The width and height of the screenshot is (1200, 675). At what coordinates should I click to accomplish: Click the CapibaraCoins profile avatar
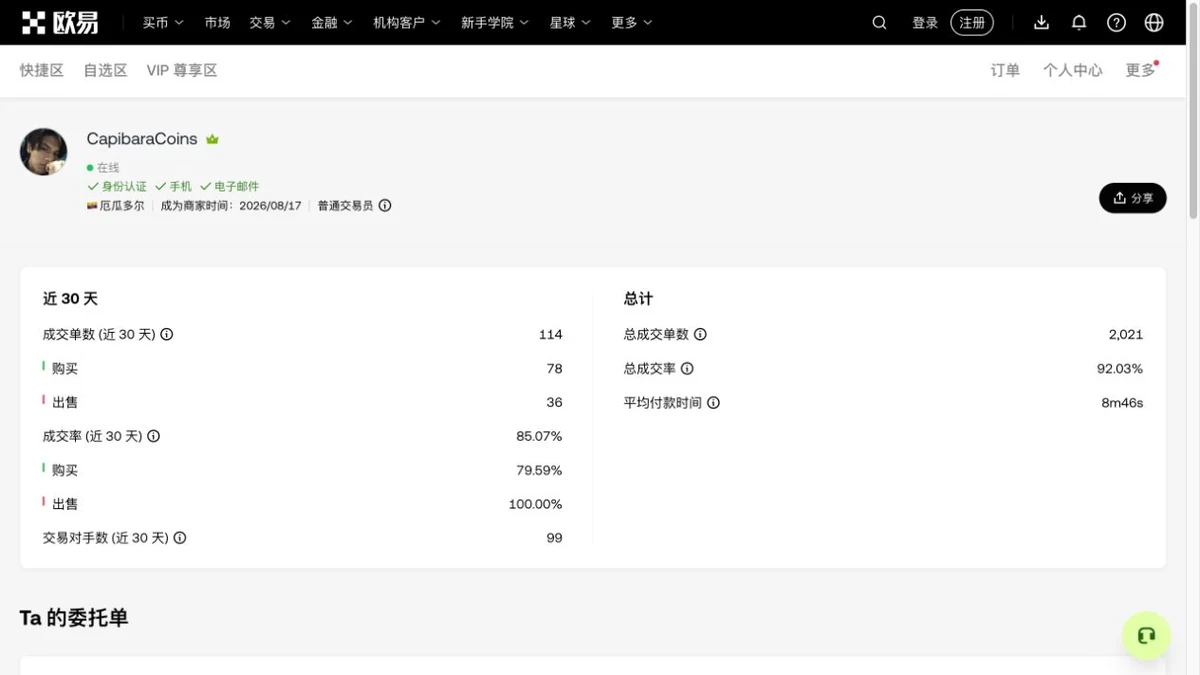(43, 152)
